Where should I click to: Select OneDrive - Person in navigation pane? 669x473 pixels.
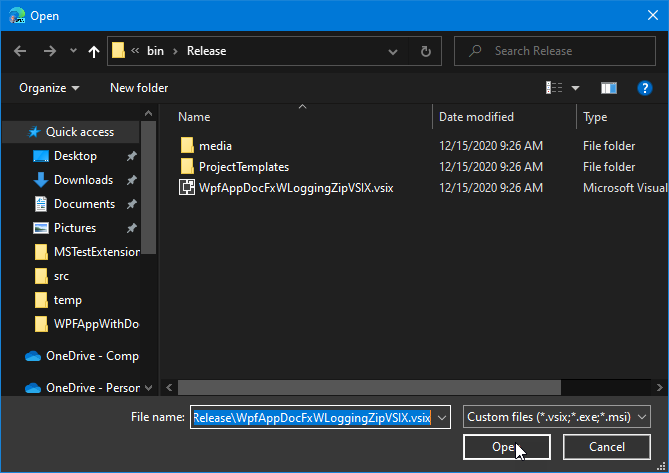click(x=93, y=388)
